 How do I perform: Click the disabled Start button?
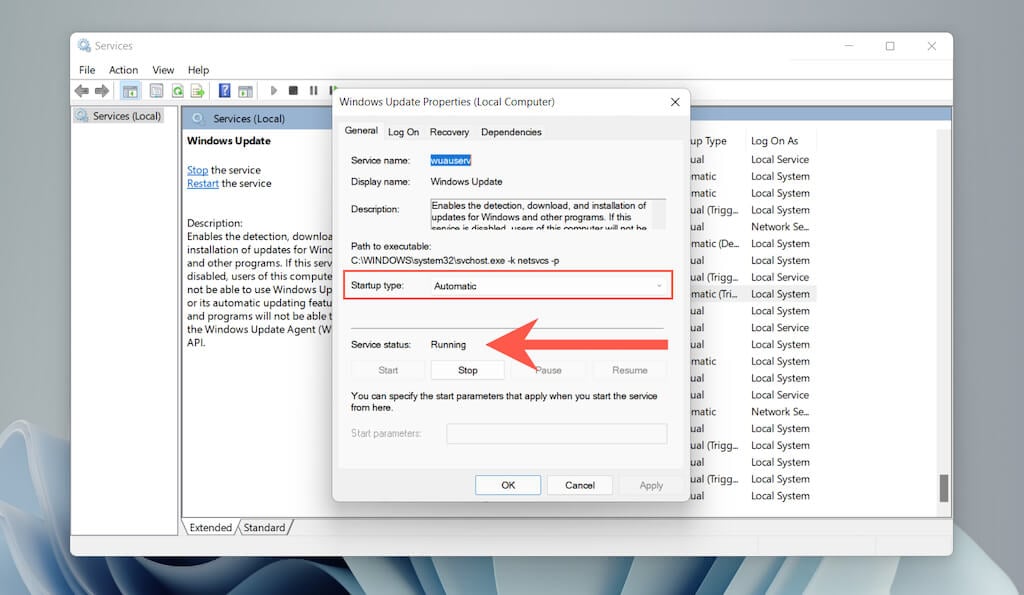tap(388, 370)
